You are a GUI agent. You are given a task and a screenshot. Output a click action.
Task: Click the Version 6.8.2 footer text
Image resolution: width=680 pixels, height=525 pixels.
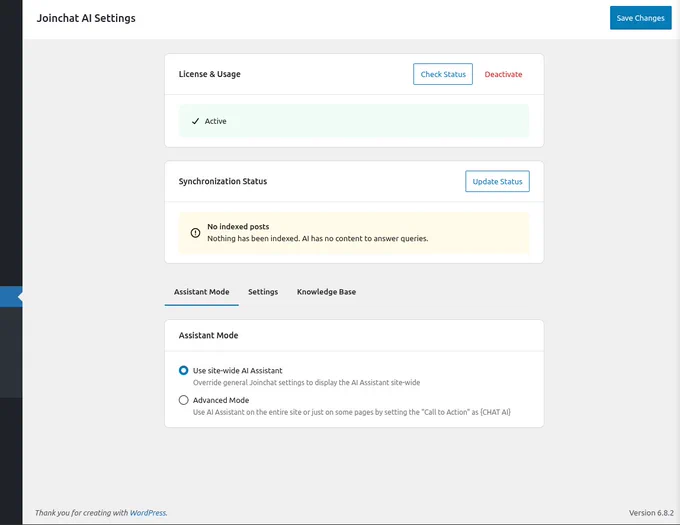click(x=651, y=513)
